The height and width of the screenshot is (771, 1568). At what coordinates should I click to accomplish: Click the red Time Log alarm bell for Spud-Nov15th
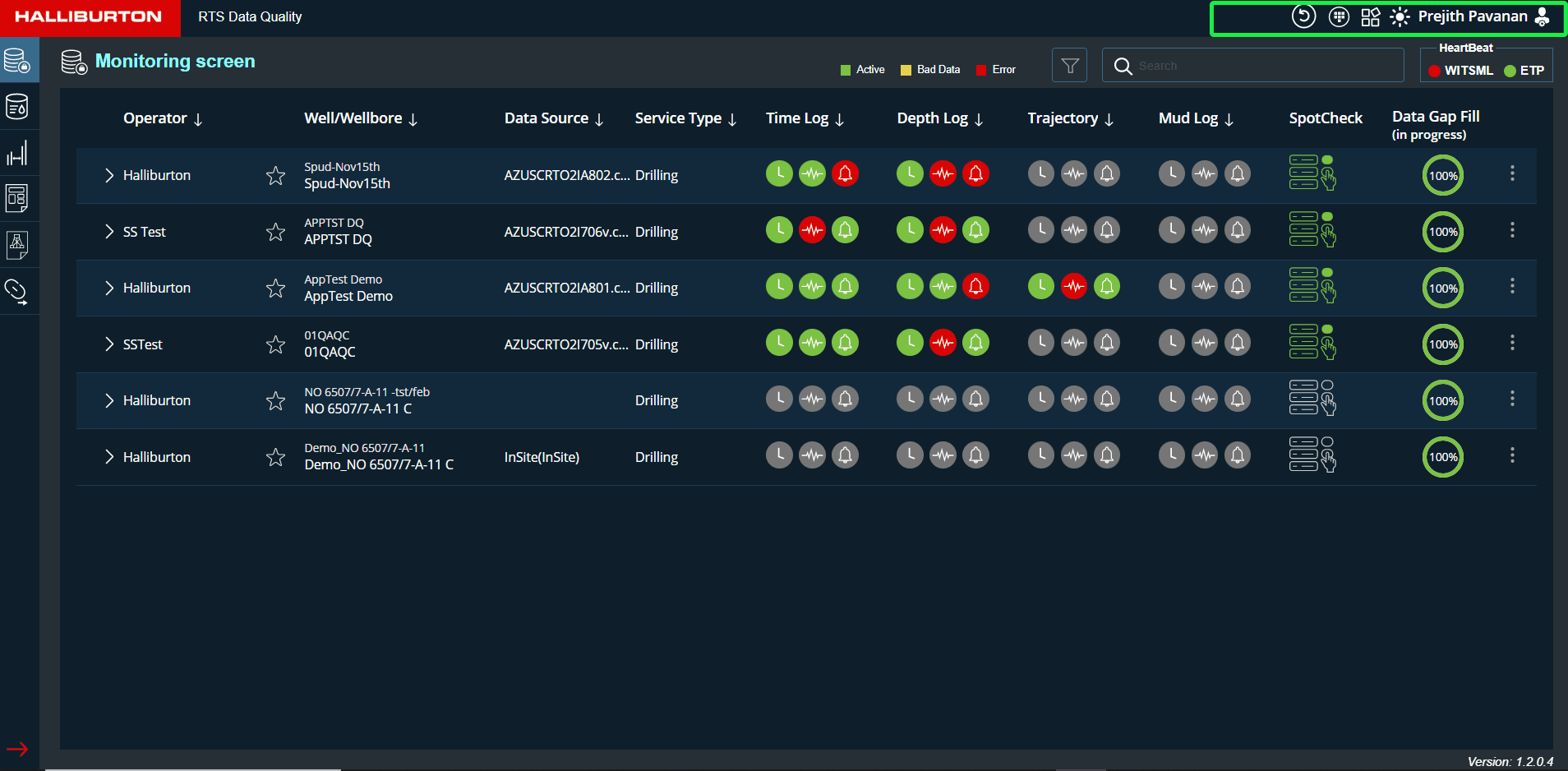click(x=845, y=174)
